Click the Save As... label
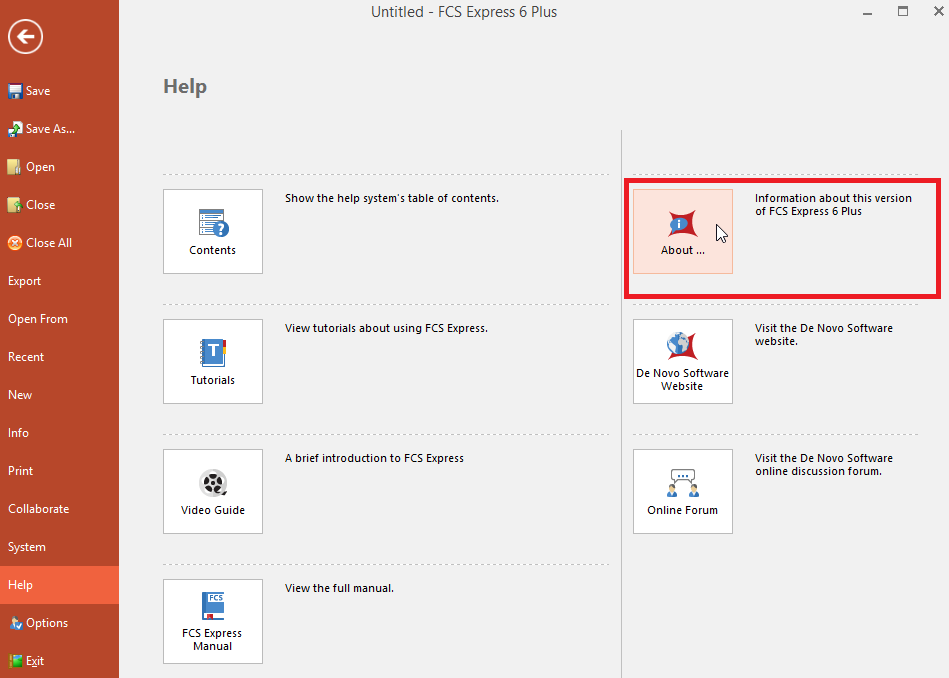949x678 pixels. [50, 129]
